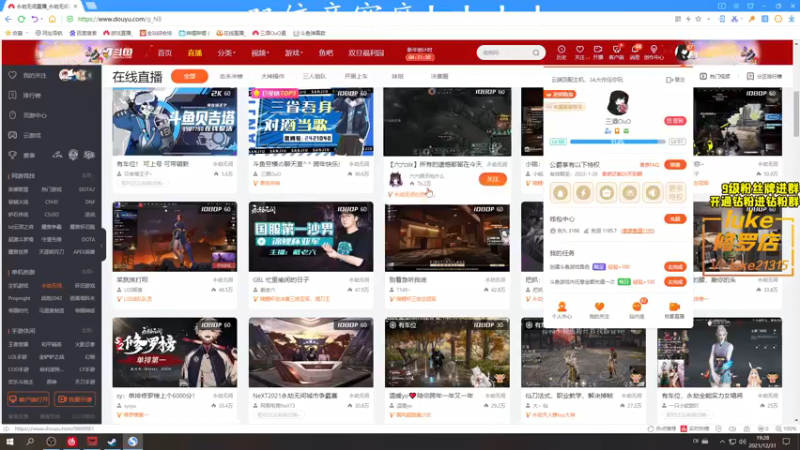
Task: Select the 大神操作 filter tab
Action: (272, 76)
